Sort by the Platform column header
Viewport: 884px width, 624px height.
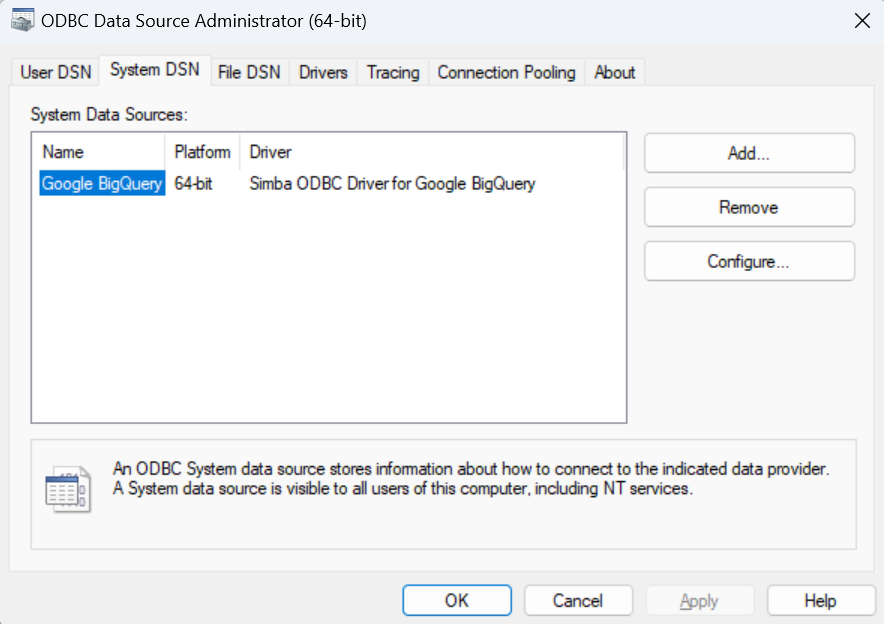pos(202,152)
